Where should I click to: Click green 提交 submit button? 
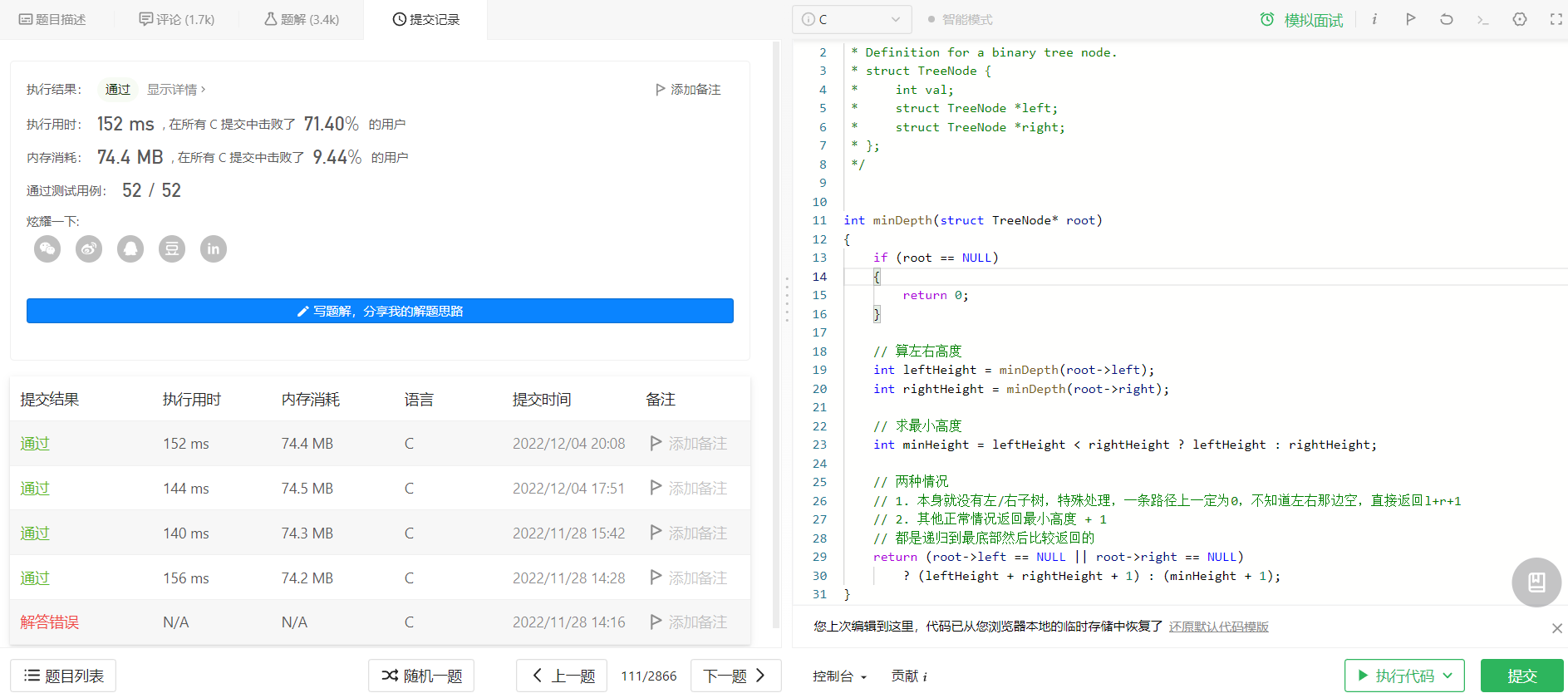pos(1522,676)
